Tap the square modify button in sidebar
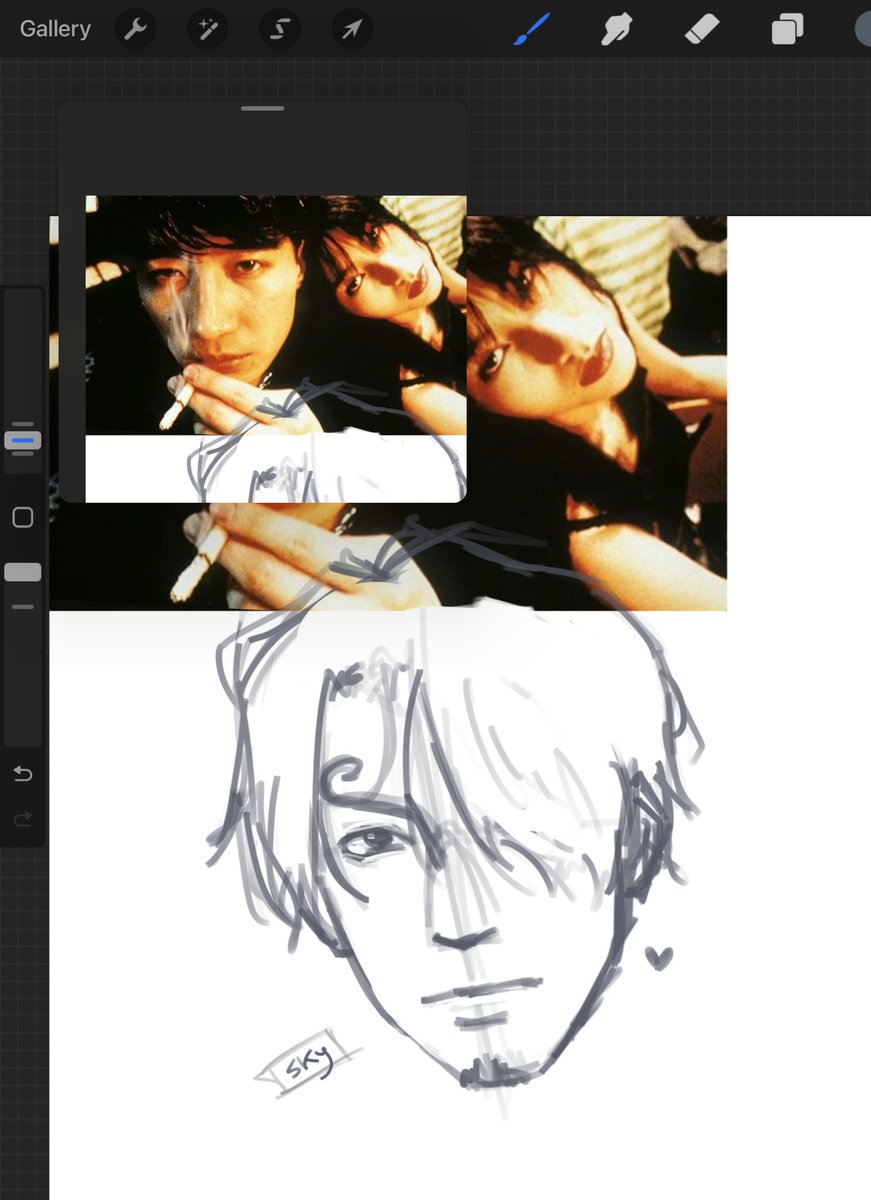Image resolution: width=871 pixels, height=1200 pixels. point(23,517)
